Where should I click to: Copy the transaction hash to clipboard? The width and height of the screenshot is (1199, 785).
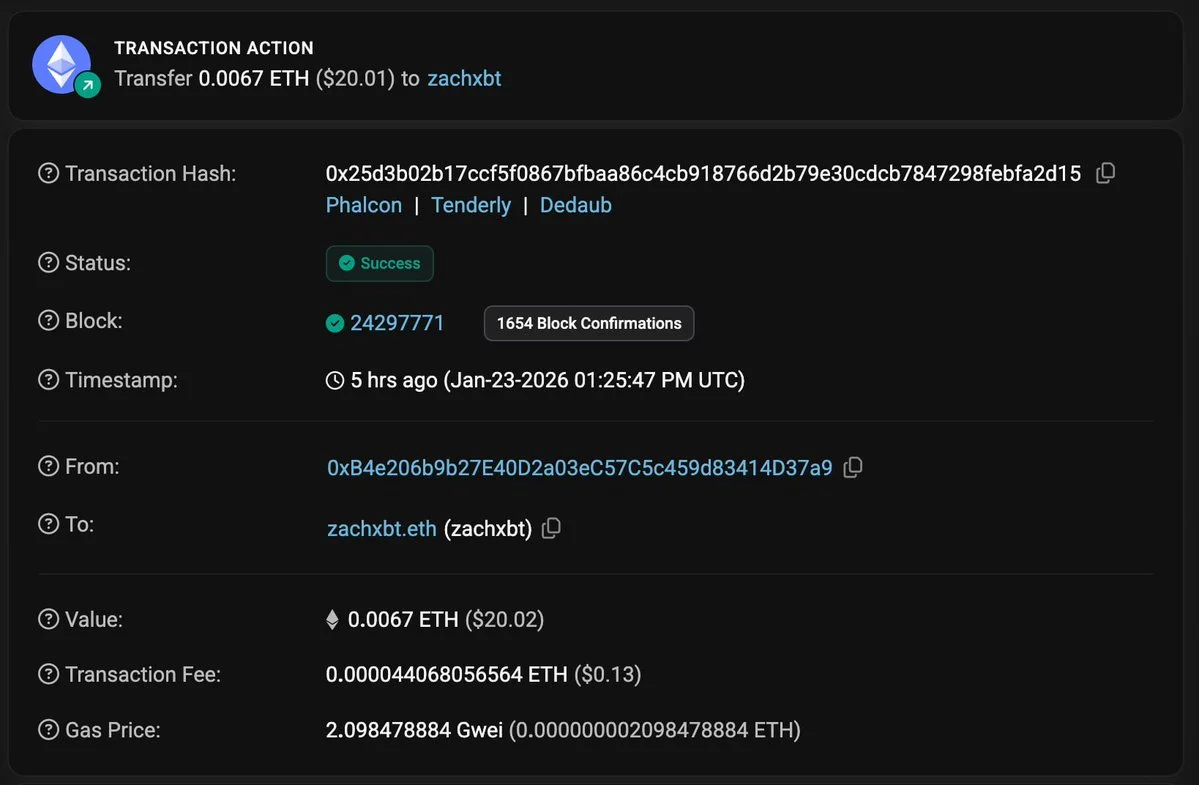[1105, 173]
